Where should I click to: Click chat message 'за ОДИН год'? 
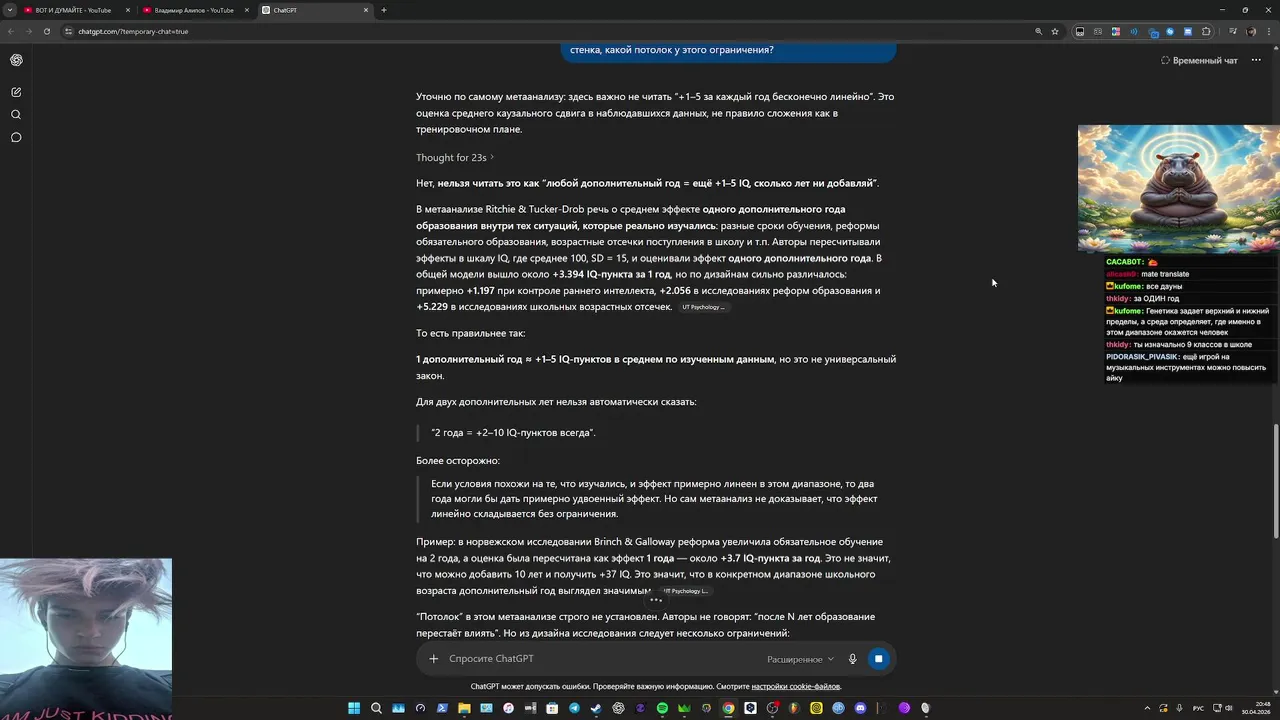coord(1156,298)
